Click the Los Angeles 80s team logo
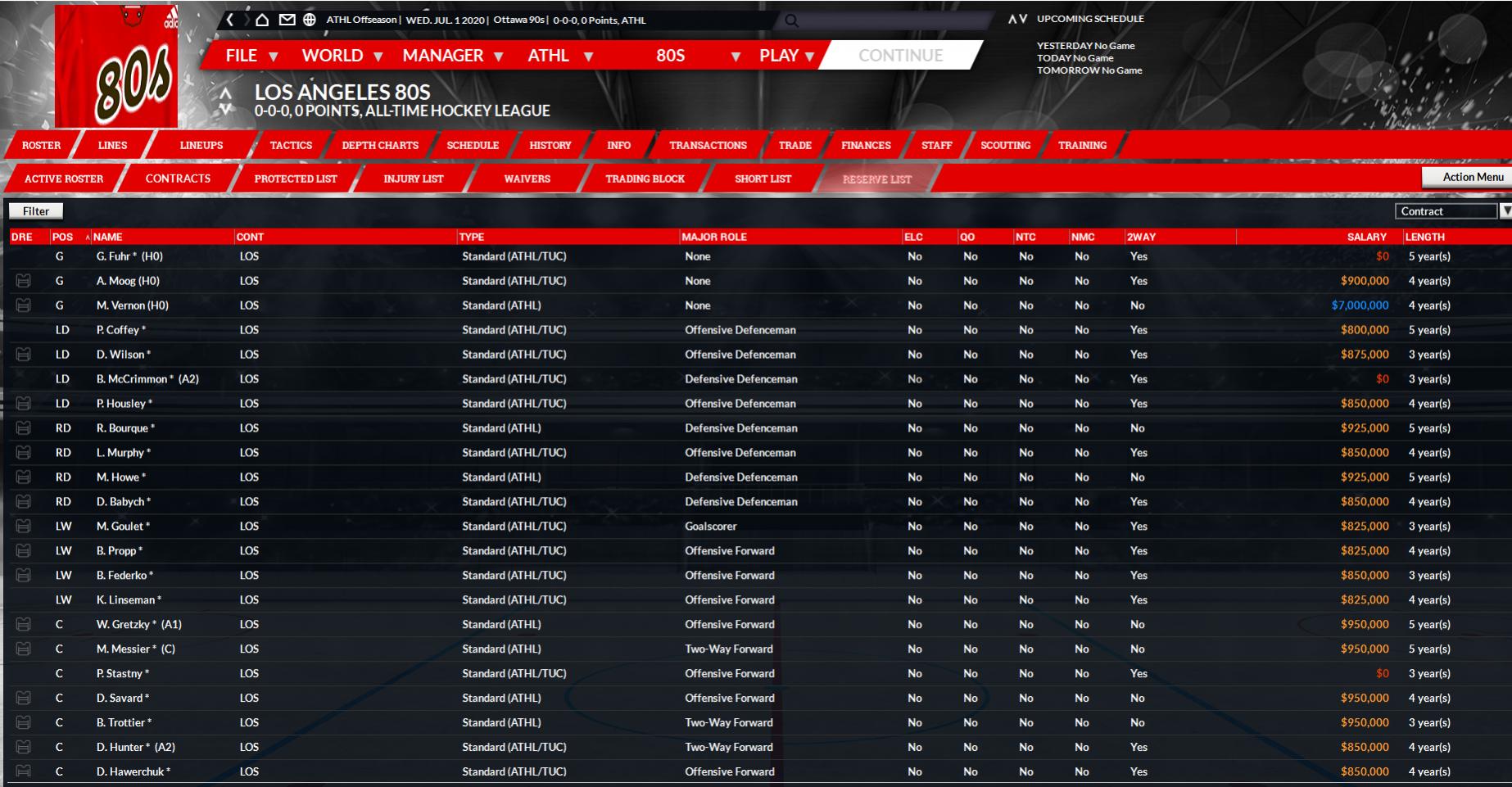 (116, 66)
